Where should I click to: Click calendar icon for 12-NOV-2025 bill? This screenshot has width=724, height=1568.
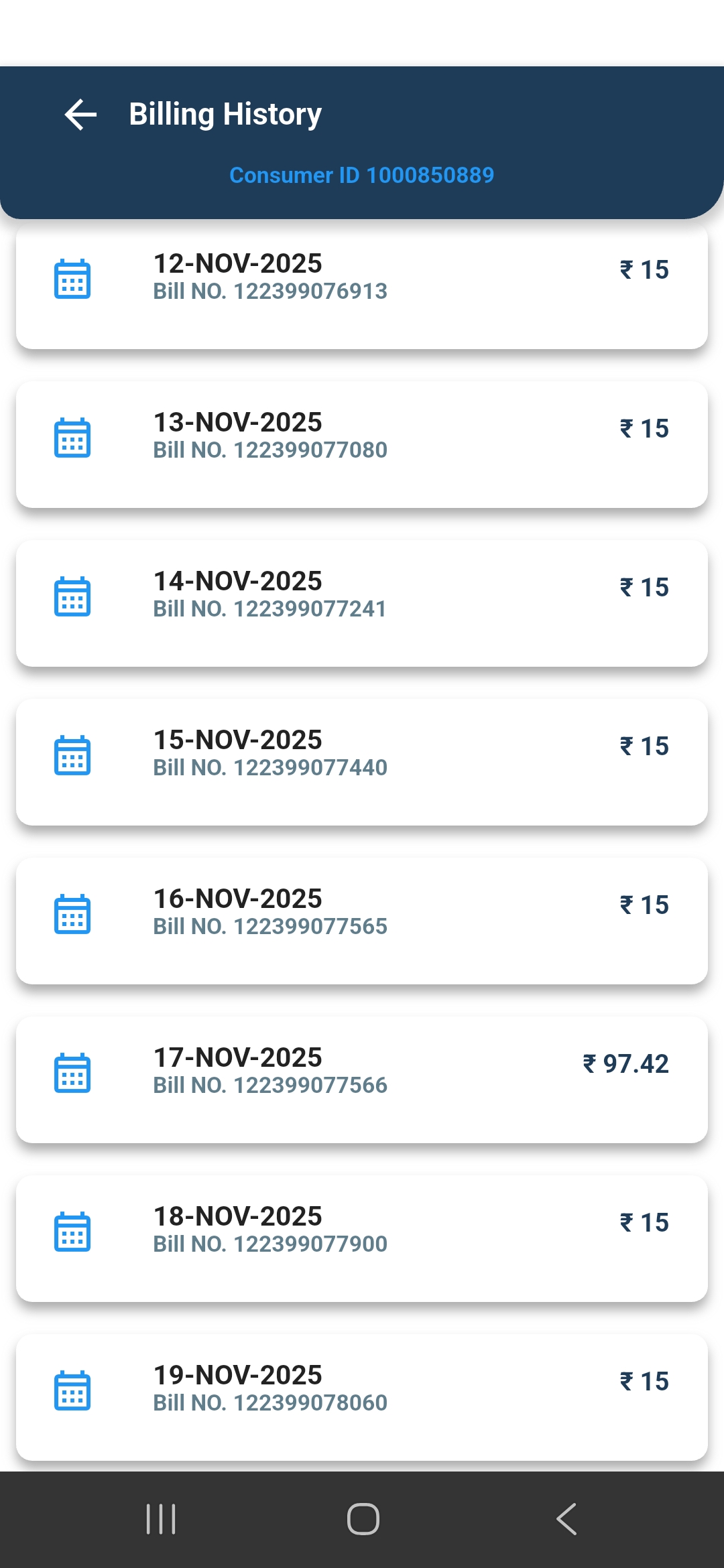[72, 279]
